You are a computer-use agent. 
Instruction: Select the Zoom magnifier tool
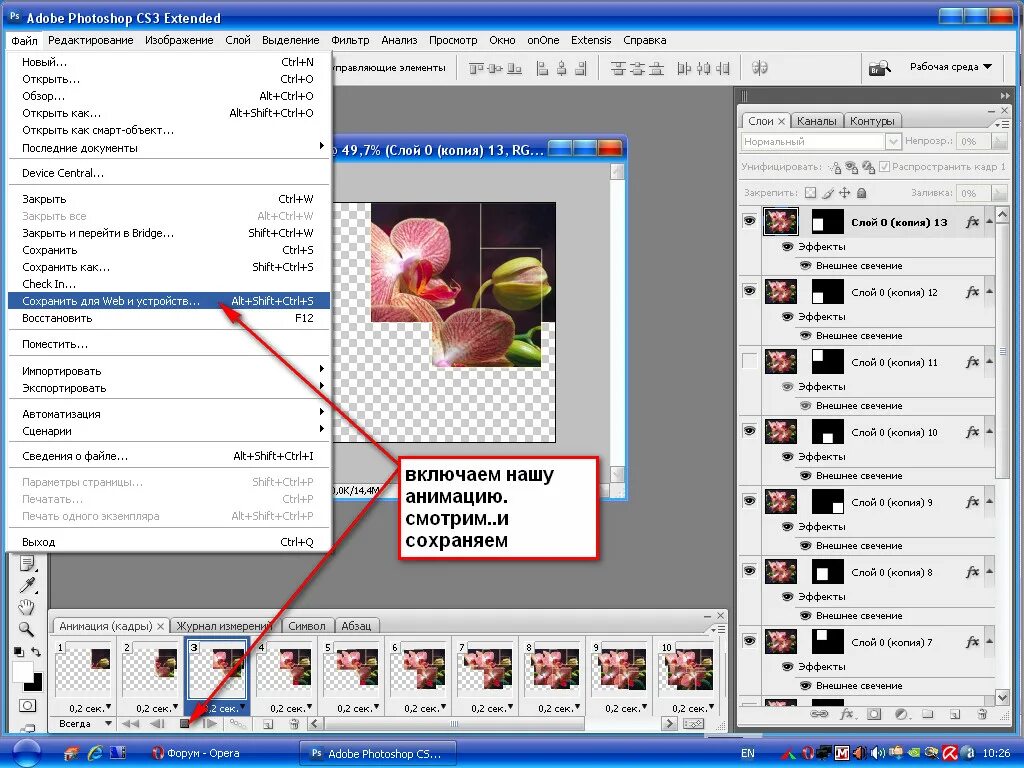[x=26, y=629]
